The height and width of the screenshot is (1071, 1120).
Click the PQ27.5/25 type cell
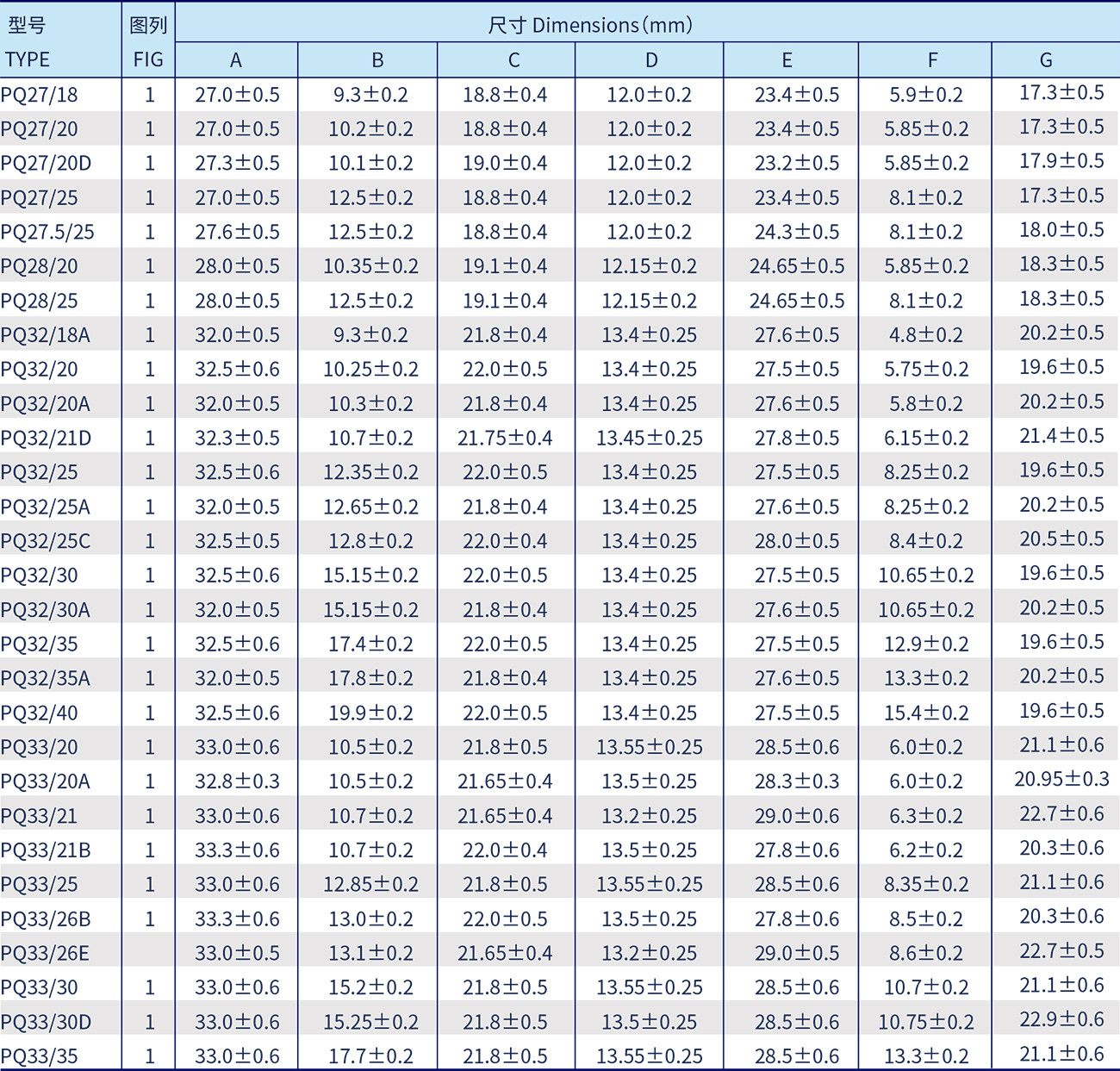point(47,232)
